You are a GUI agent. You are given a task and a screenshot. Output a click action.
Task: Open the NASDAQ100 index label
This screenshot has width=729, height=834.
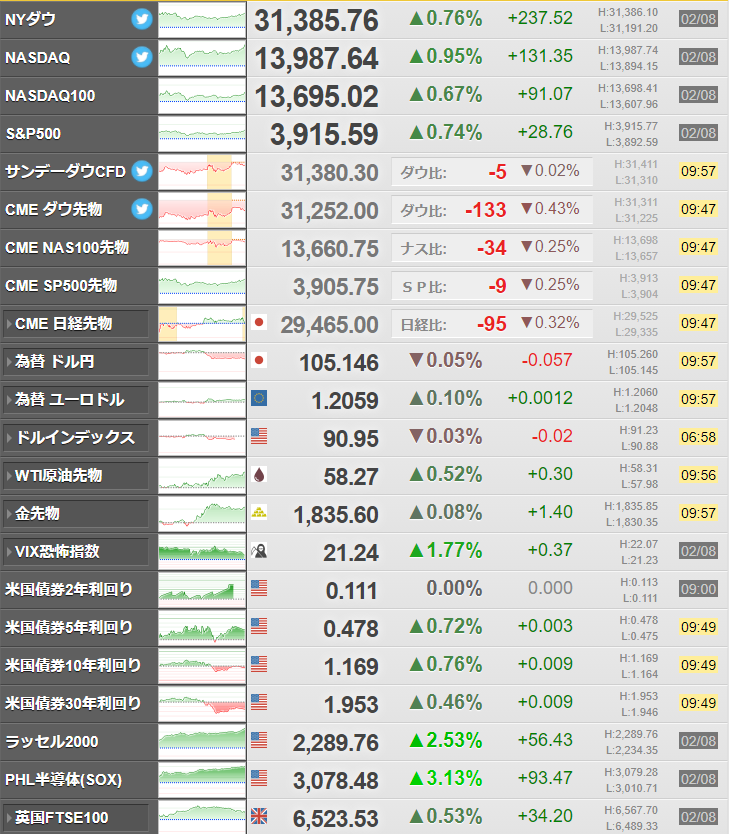coord(50,96)
